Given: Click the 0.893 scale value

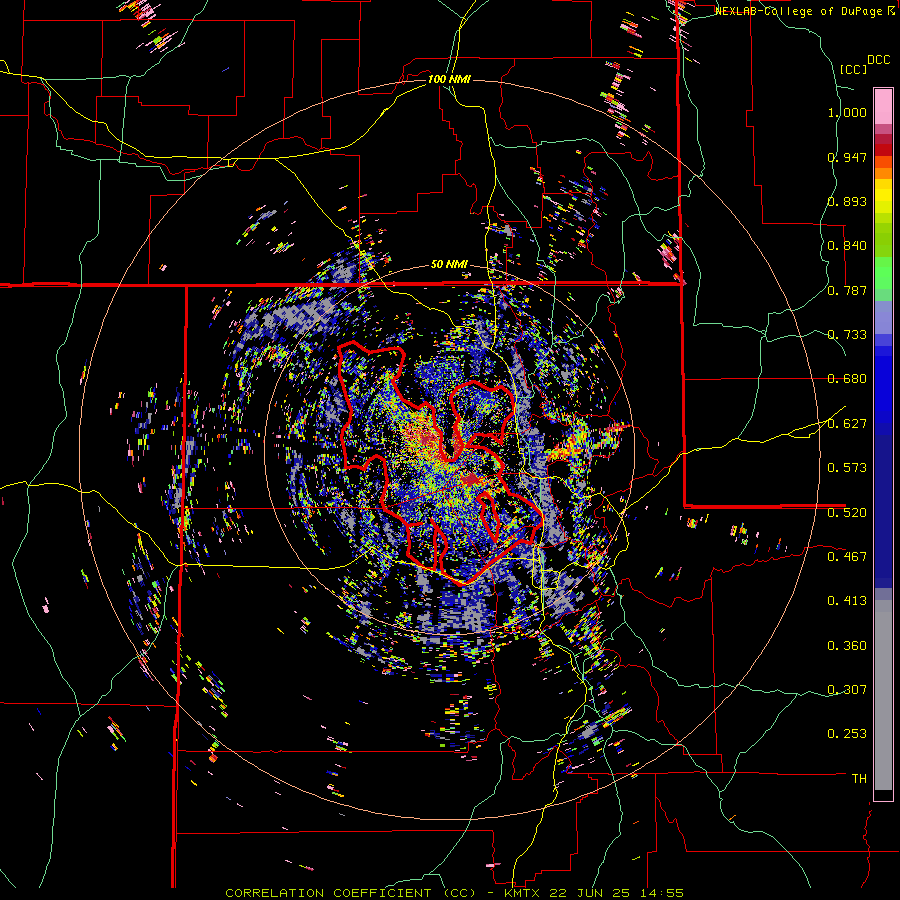Looking at the screenshot, I should click(847, 201).
